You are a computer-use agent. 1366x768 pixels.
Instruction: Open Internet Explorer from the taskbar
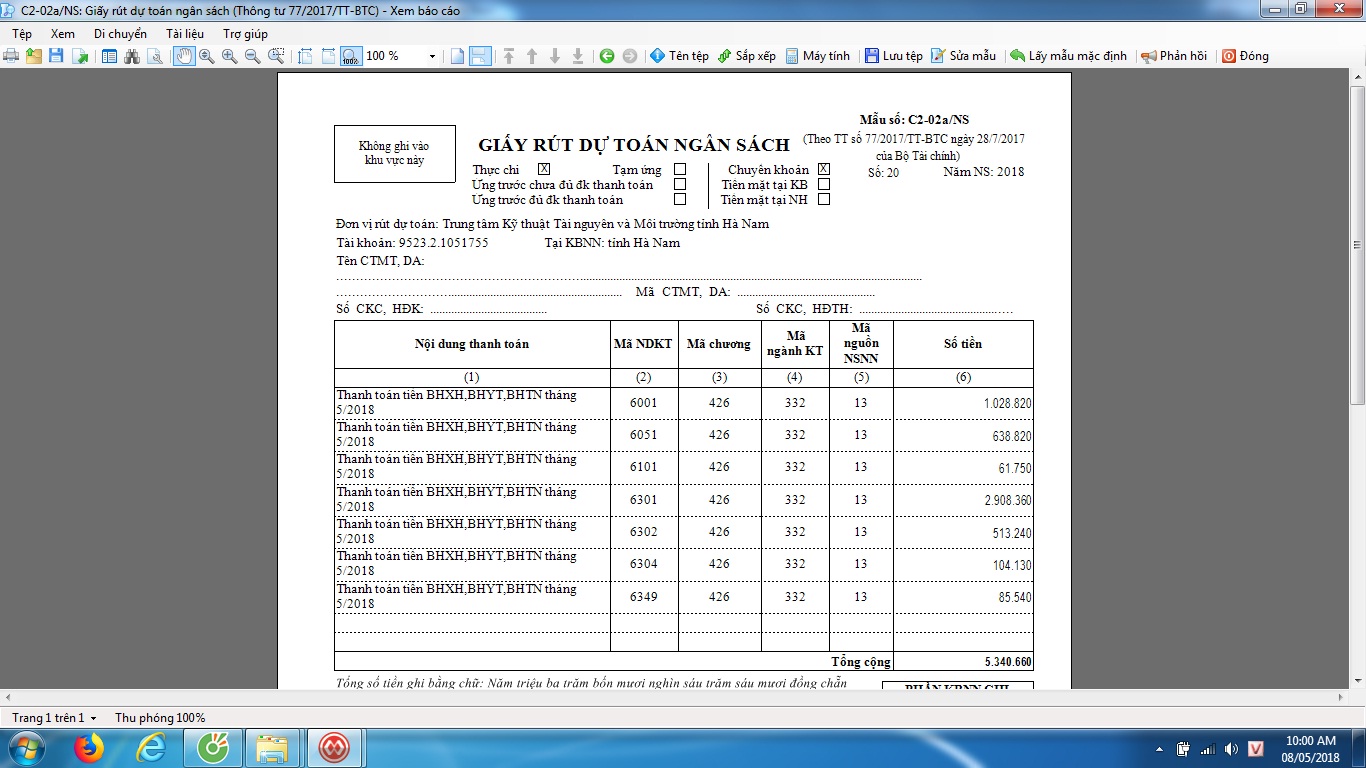pyautogui.click(x=151, y=748)
